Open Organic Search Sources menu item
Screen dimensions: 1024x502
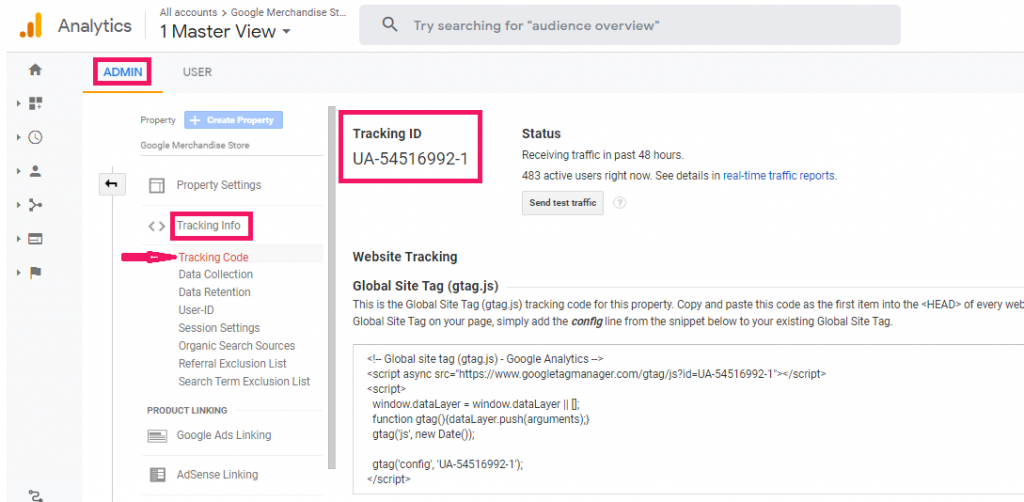pyautogui.click(x=236, y=345)
